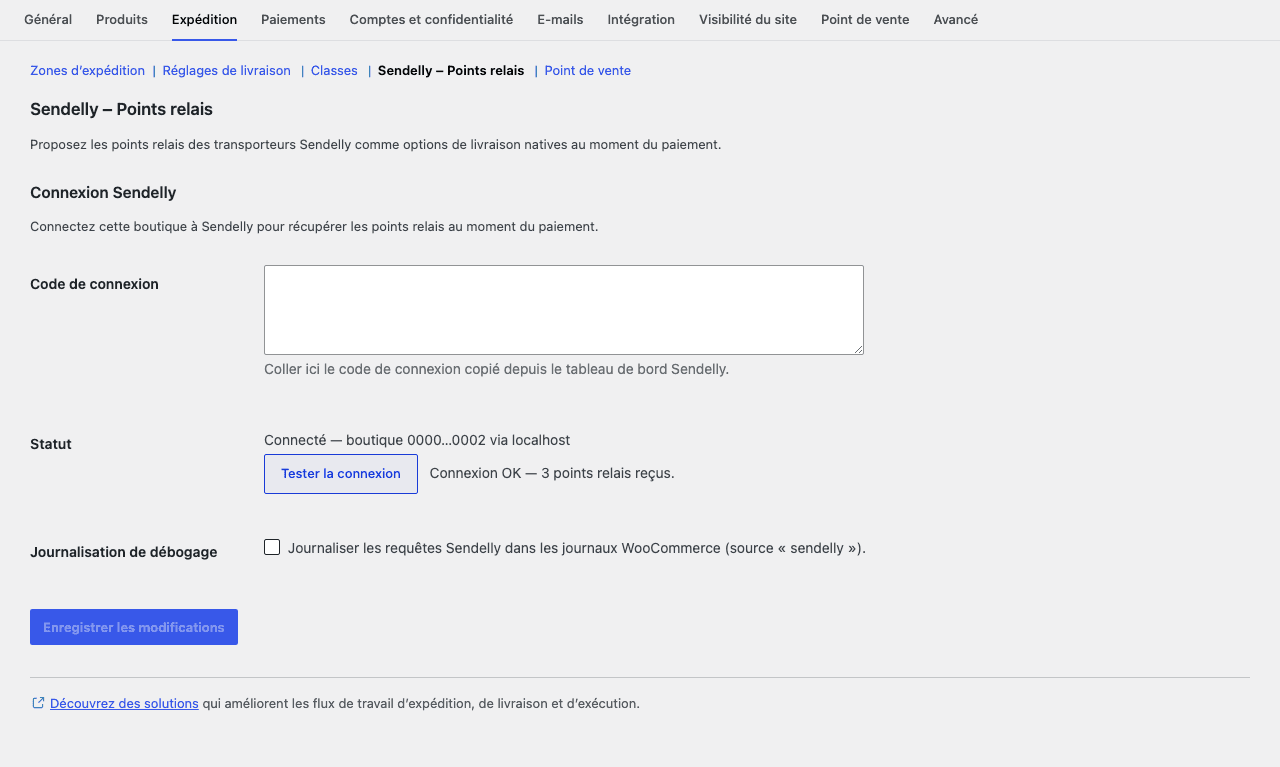
Task: Click the Code de connexion label
Action: (x=94, y=284)
